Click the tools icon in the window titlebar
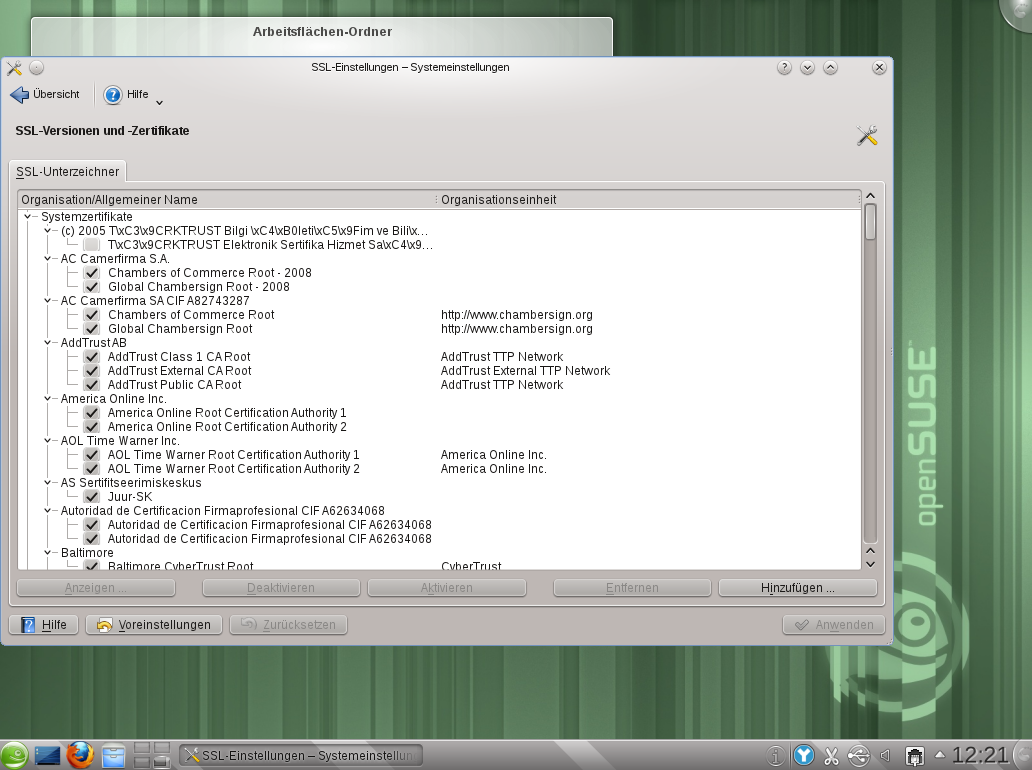Image resolution: width=1032 pixels, height=770 pixels. coord(13,68)
